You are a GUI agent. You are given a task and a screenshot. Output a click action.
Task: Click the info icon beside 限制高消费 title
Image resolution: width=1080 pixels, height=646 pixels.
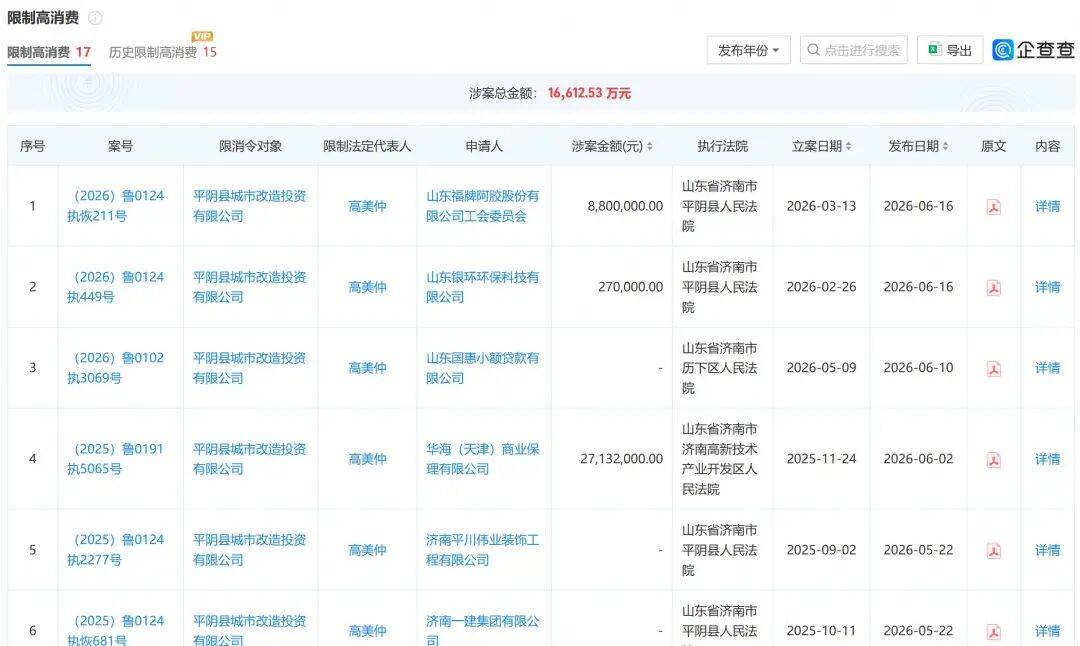(96, 18)
